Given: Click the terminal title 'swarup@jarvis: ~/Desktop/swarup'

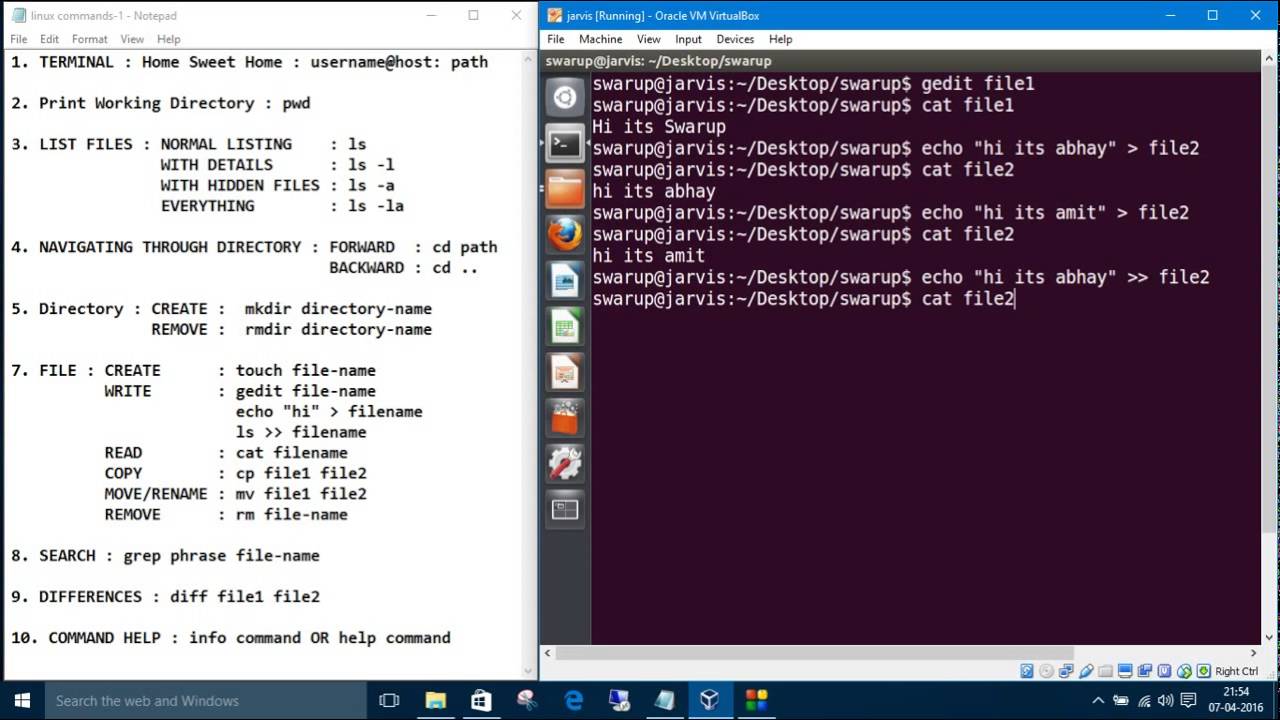Looking at the screenshot, I should click(x=658, y=61).
